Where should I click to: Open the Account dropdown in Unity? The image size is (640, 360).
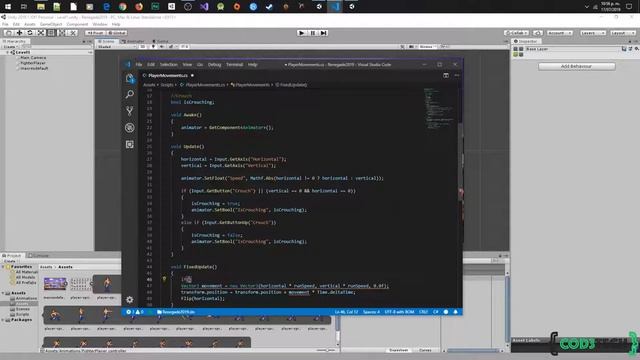560,33
